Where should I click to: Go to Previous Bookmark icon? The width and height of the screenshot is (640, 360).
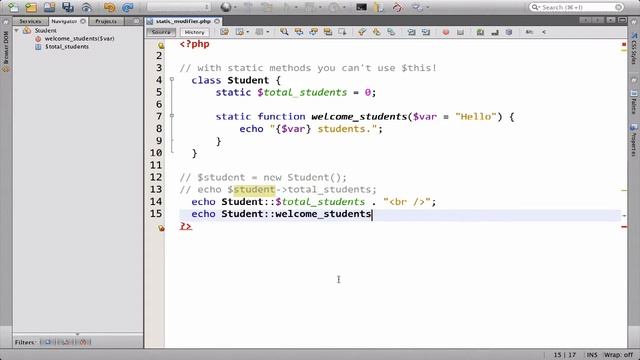[362, 32]
